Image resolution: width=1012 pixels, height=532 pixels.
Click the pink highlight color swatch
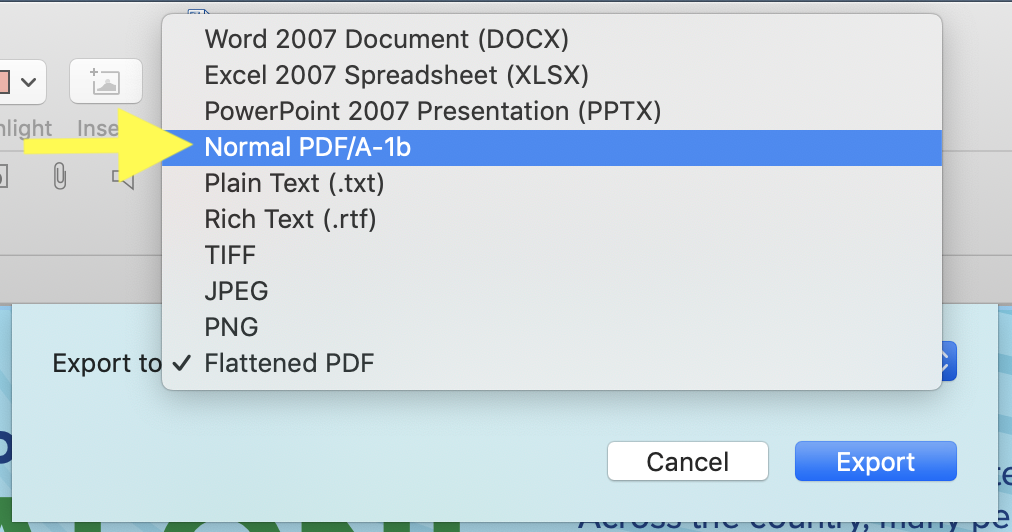pyautogui.click(x=4, y=82)
